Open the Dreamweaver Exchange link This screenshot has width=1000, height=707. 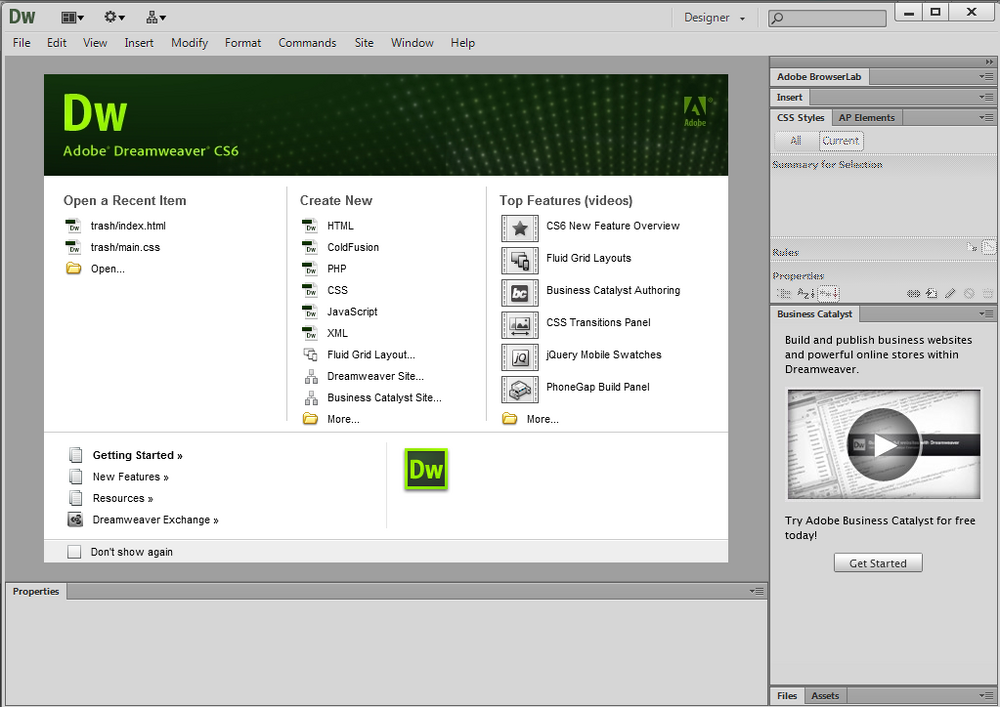pyautogui.click(x=155, y=520)
